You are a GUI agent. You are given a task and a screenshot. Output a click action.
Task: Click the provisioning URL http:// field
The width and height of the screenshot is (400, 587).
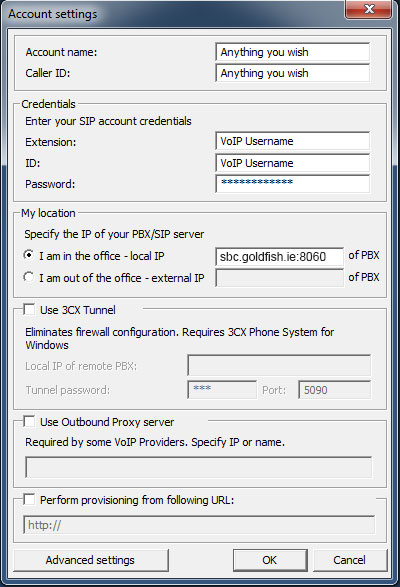[x=199, y=525]
